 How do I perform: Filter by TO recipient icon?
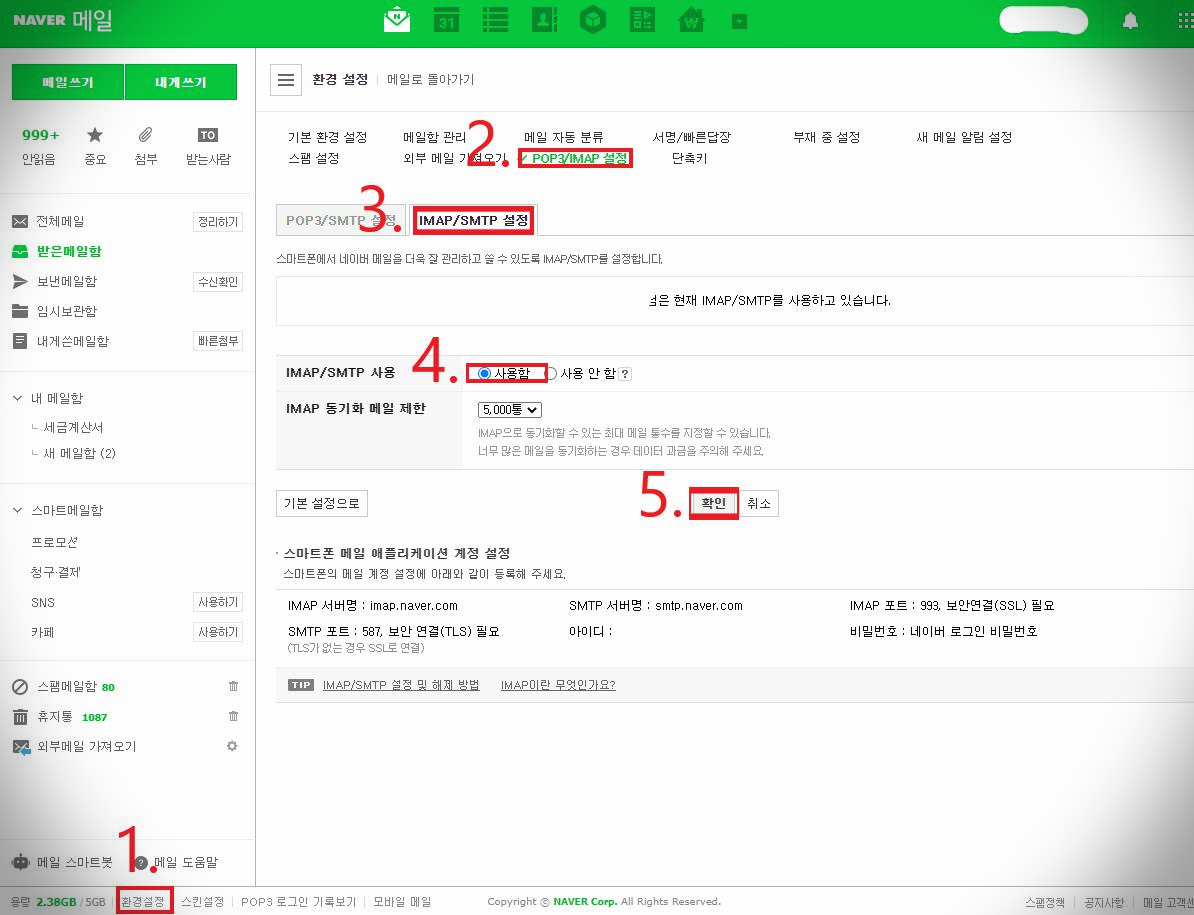point(208,135)
